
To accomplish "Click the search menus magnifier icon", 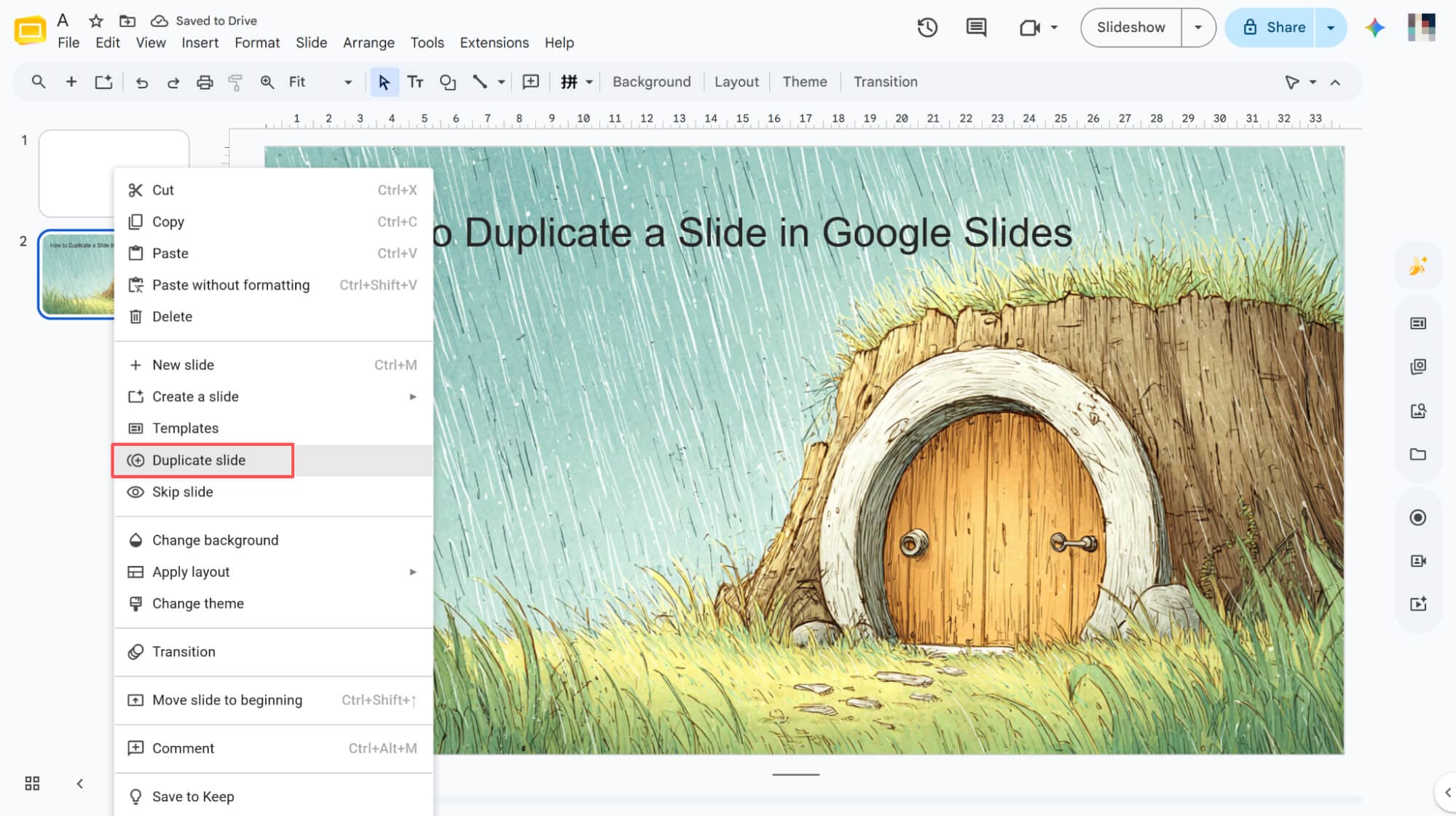I will (39, 82).
